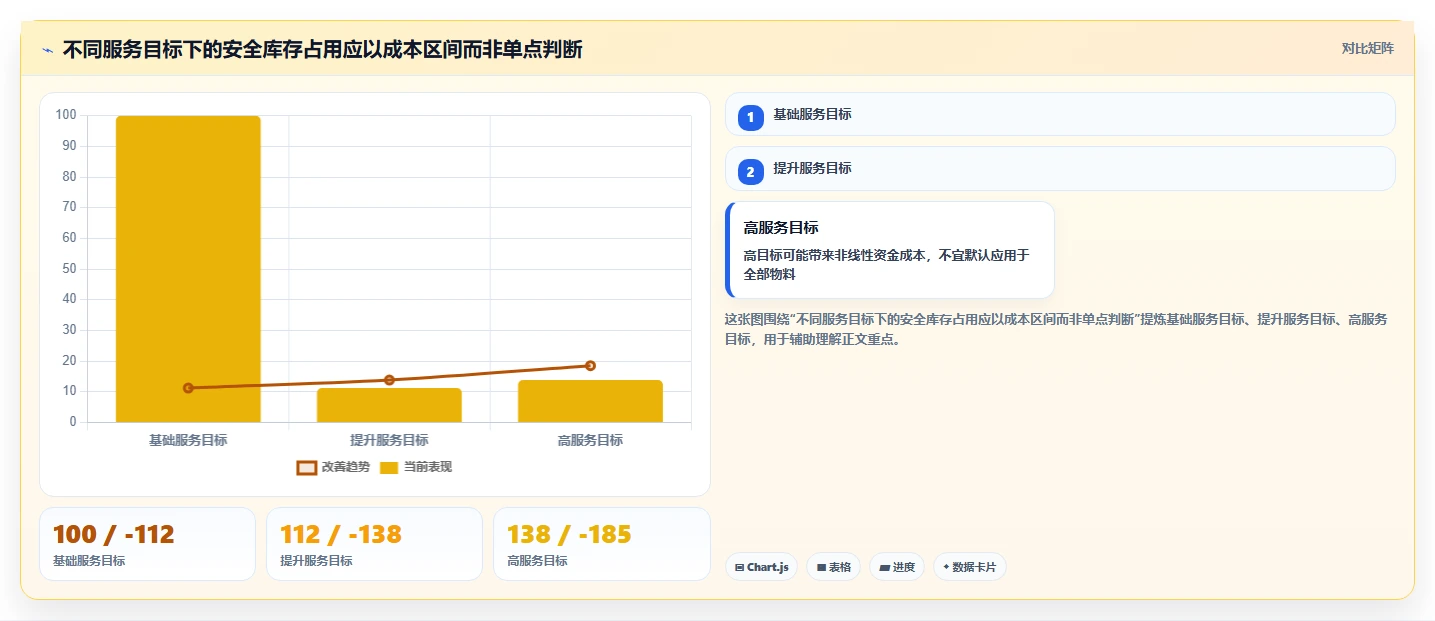Click the icon in the 进度 tag
The width and height of the screenshot is (1435, 621).
[x=884, y=567]
